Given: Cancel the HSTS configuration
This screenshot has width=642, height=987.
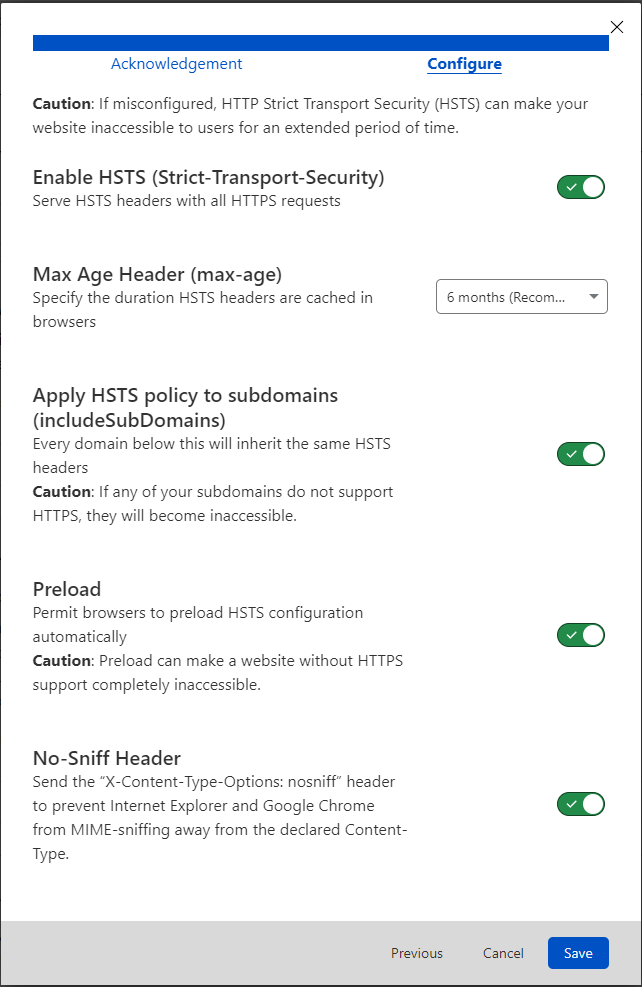Looking at the screenshot, I should [x=503, y=953].
